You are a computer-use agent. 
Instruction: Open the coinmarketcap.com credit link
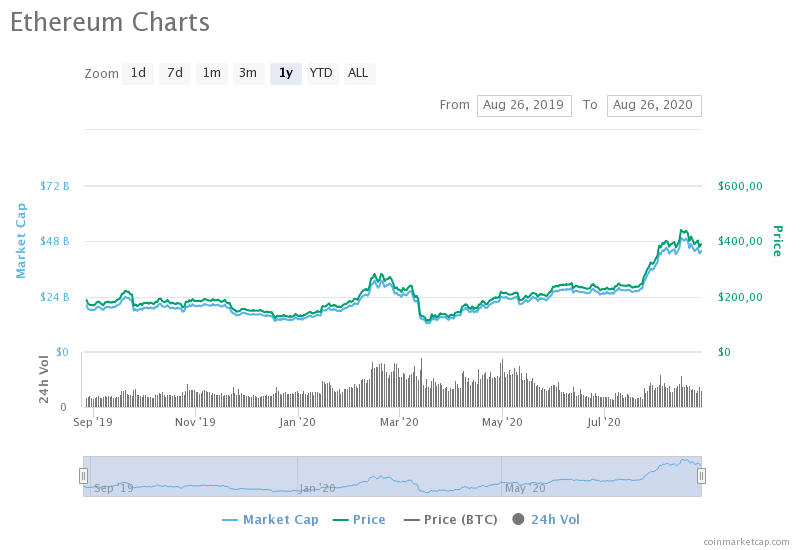[746, 542]
